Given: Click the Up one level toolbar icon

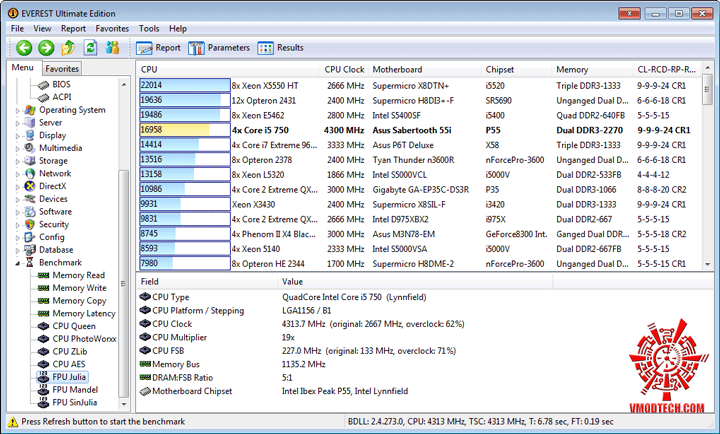Looking at the screenshot, I should [x=68, y=47].
